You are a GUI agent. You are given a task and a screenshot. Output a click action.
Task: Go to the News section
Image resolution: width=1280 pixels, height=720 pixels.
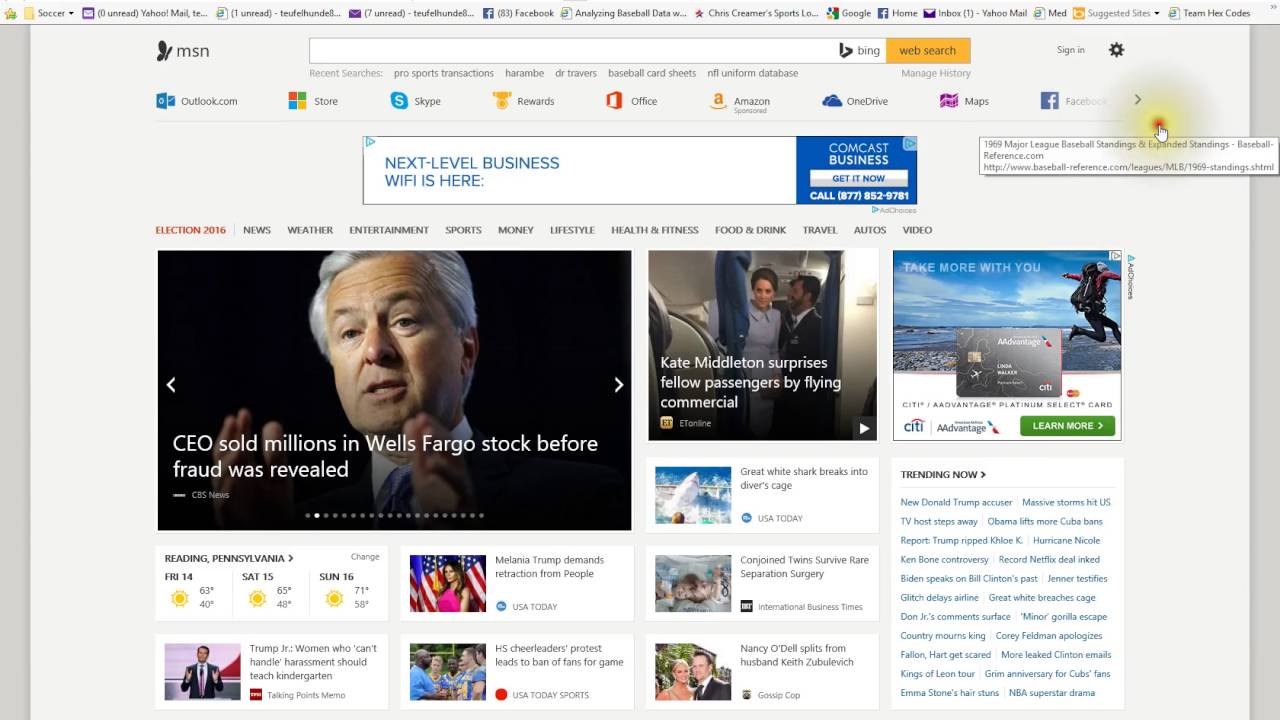click(257, 230)
